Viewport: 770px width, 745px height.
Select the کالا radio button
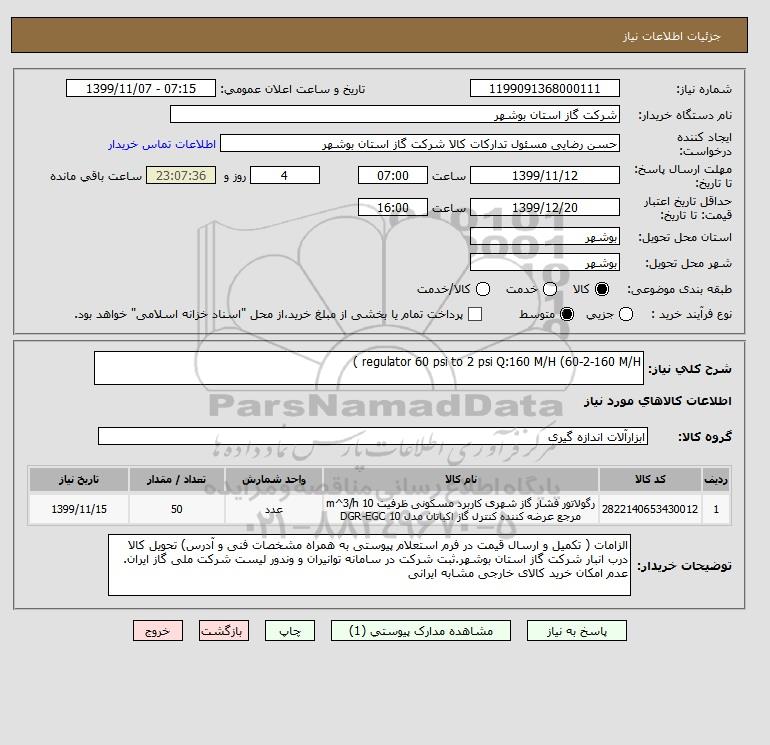click(602, 289)
